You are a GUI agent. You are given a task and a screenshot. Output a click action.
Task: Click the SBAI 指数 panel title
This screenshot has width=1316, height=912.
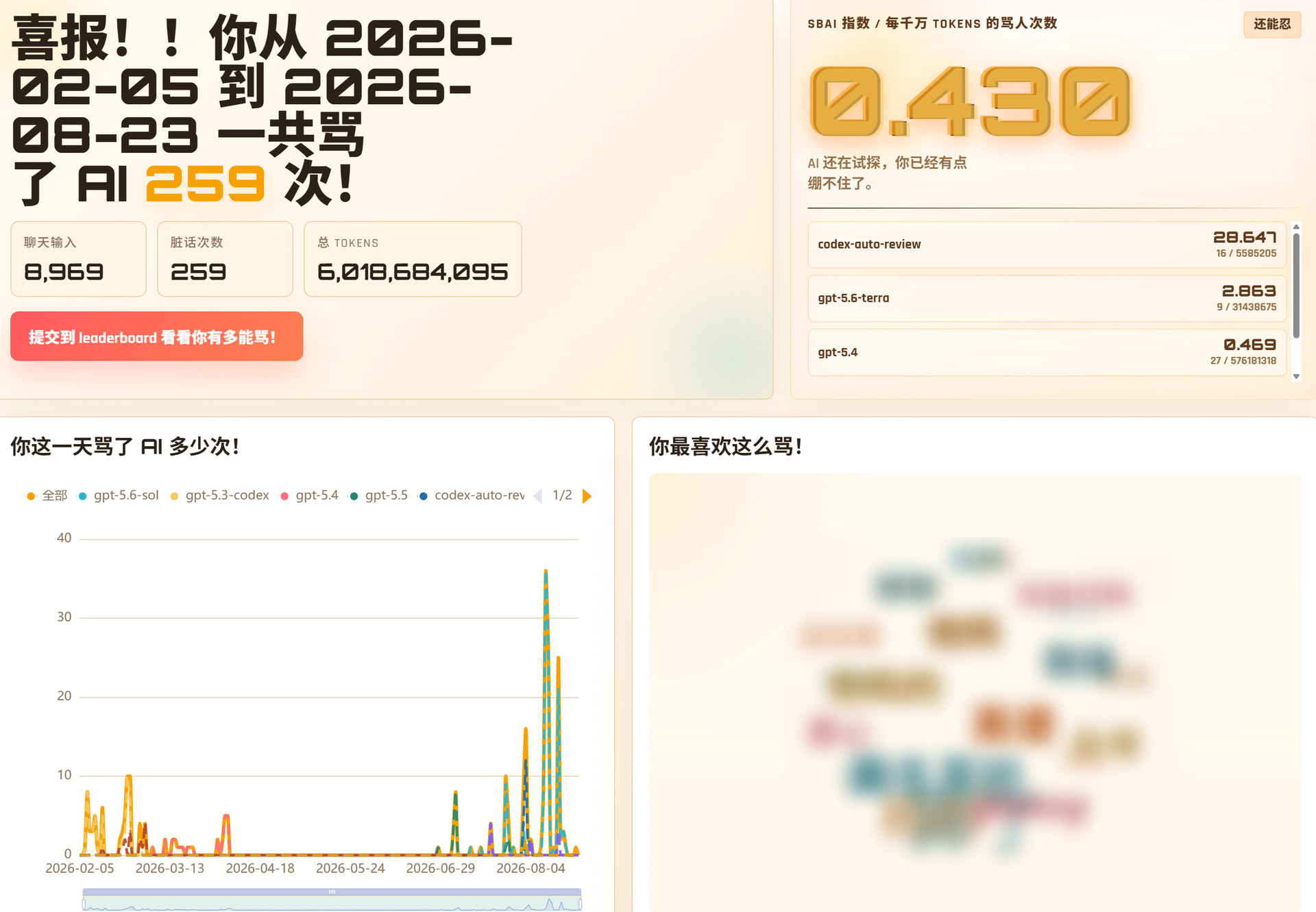[932, 23]
